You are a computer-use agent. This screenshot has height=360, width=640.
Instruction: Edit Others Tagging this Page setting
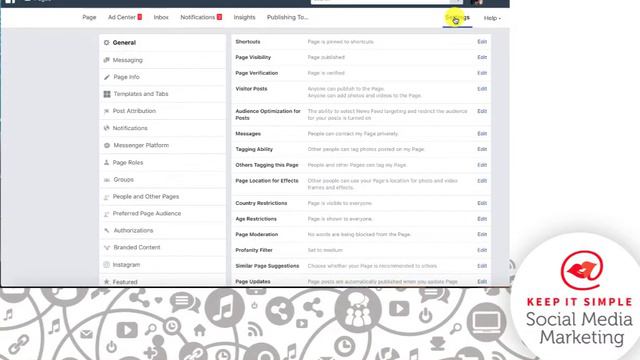[482, 165]
